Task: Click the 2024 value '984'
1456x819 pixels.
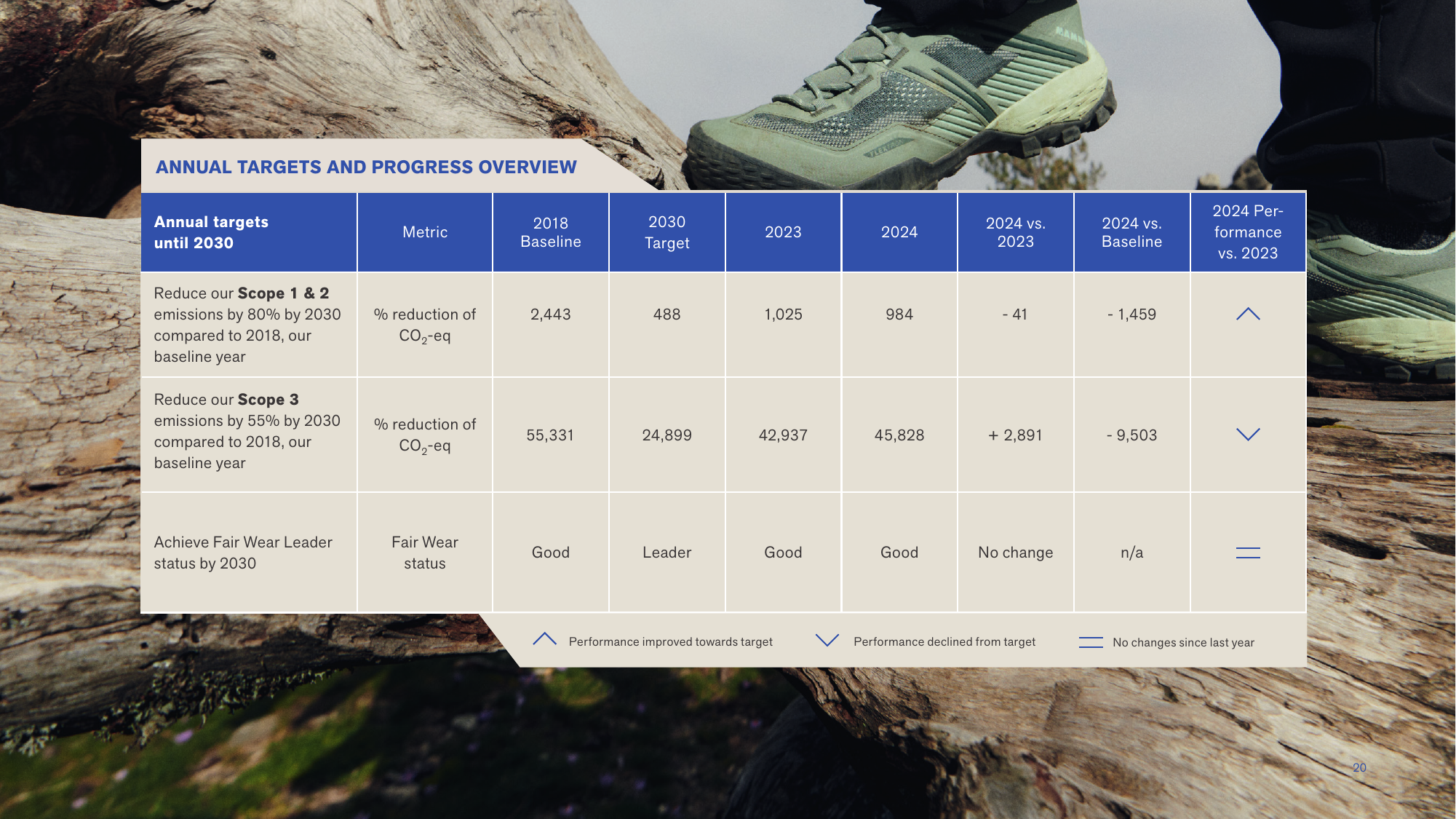Action: [x=899, y=314]
